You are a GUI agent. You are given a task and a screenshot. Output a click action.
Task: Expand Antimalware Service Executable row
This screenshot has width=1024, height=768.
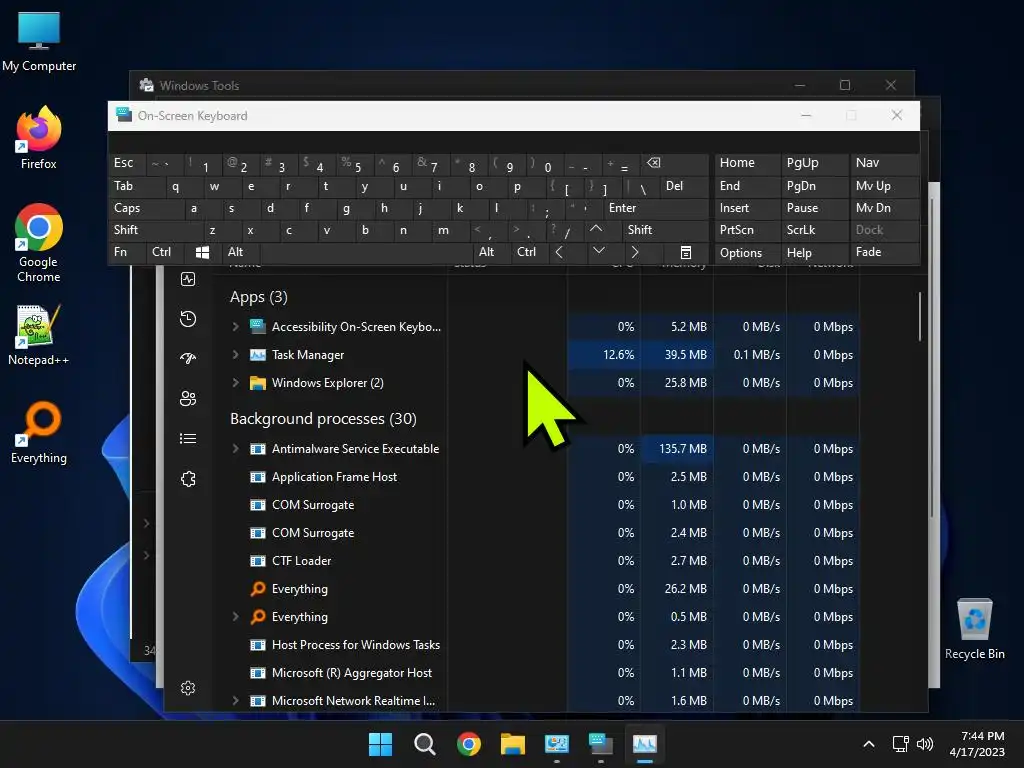235,449
